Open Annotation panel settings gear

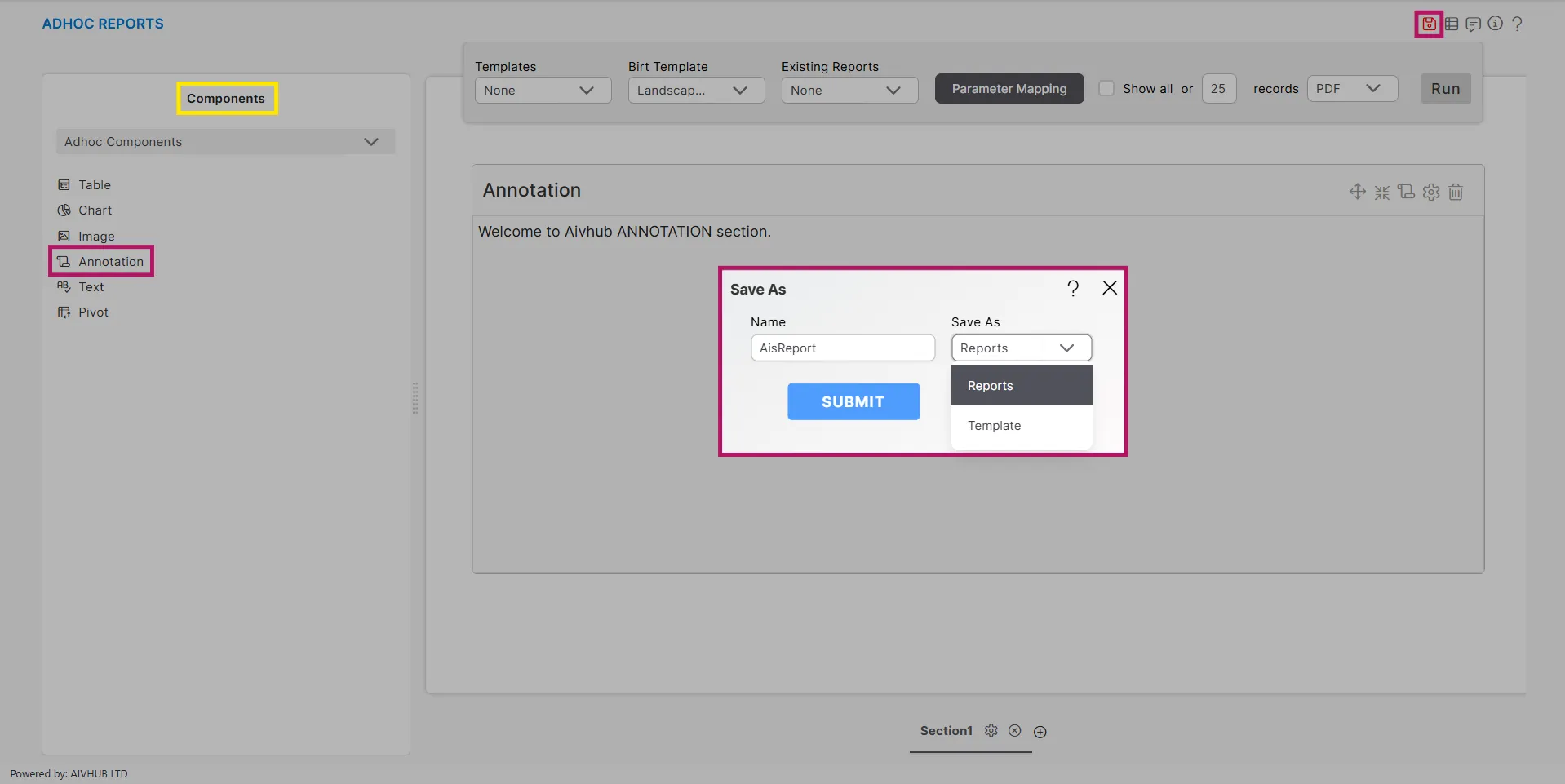[x=1431, y=192]
